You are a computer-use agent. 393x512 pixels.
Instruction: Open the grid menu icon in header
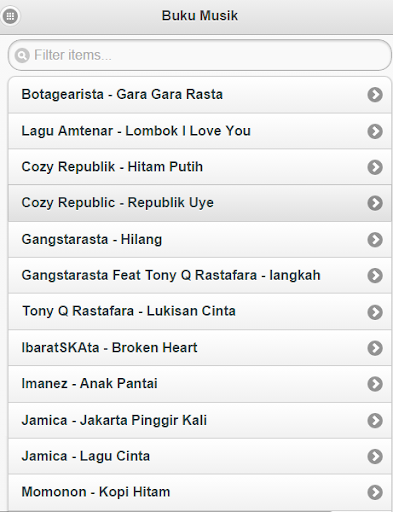point(10,16)
